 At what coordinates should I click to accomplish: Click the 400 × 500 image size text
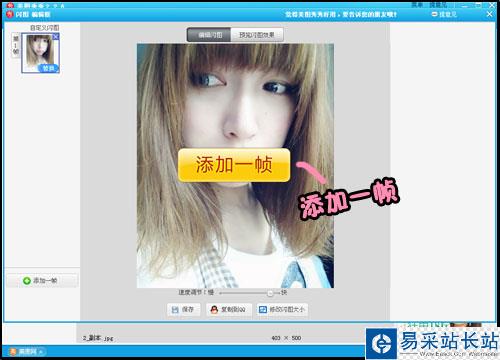coord(286,338)
